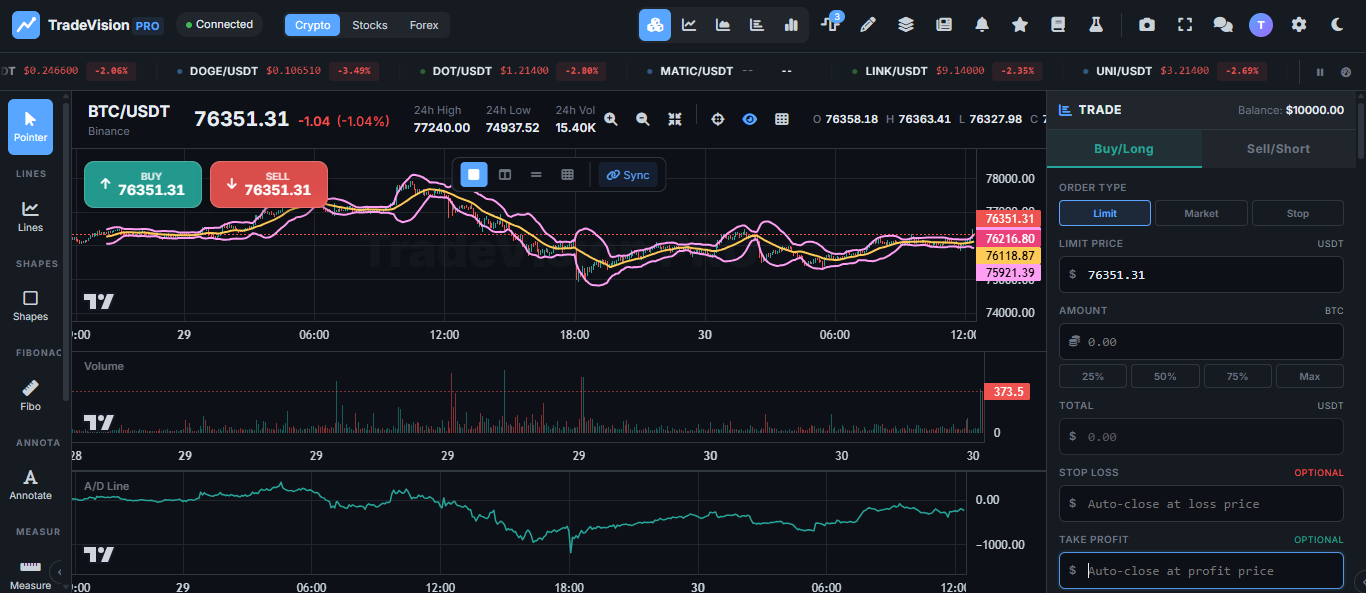Click the BTC/USDT symbol name
1366x593 pixels.
129,111
